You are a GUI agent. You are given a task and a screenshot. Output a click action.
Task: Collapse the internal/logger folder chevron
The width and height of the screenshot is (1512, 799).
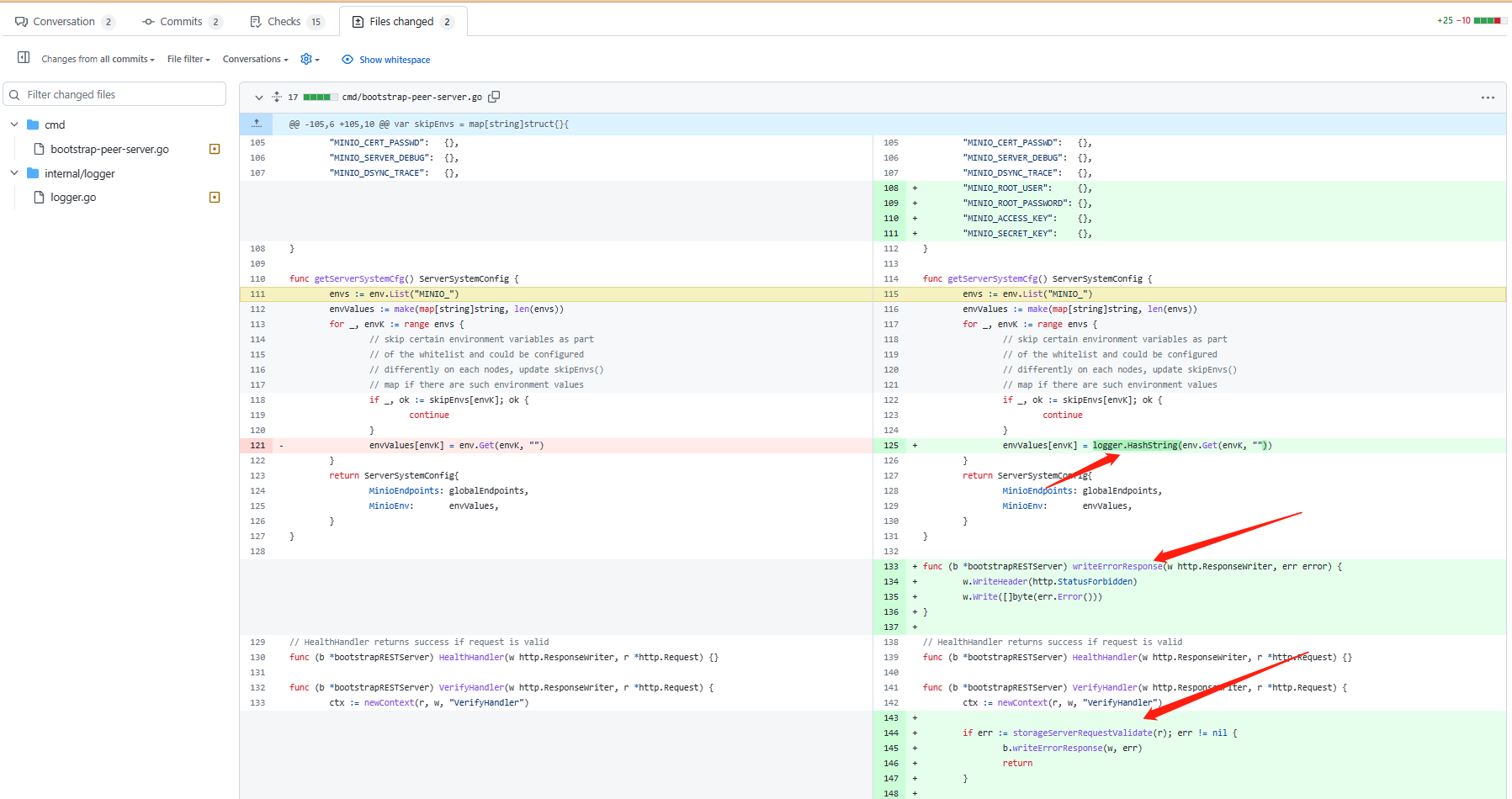[x=13, y=173]
